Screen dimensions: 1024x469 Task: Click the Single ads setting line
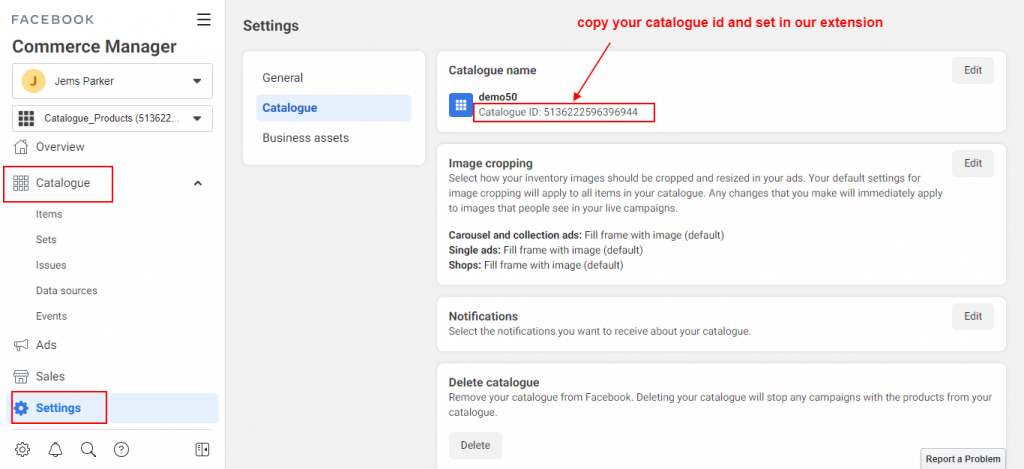click(x=546, y=250)
